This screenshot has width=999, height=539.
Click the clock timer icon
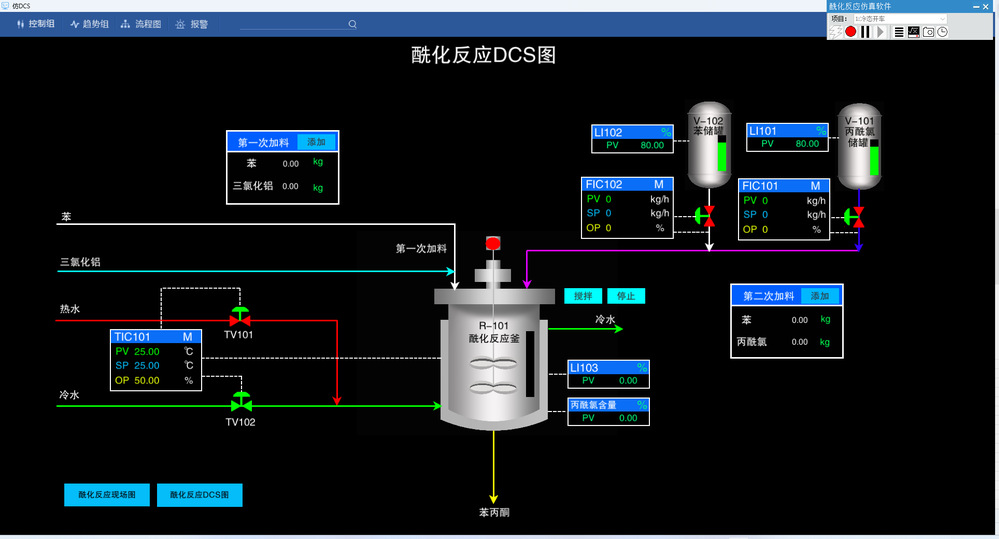942,32
